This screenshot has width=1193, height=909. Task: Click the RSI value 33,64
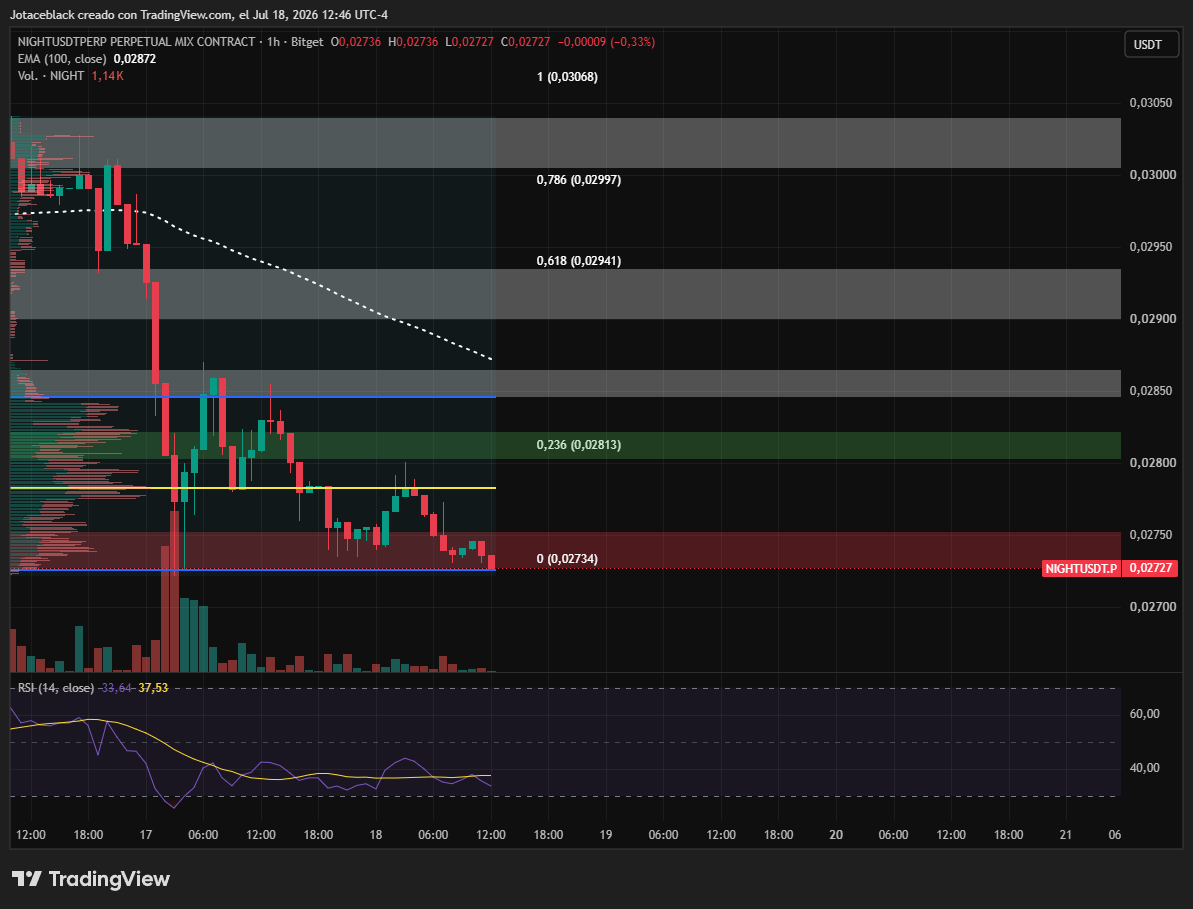point(116,688)
